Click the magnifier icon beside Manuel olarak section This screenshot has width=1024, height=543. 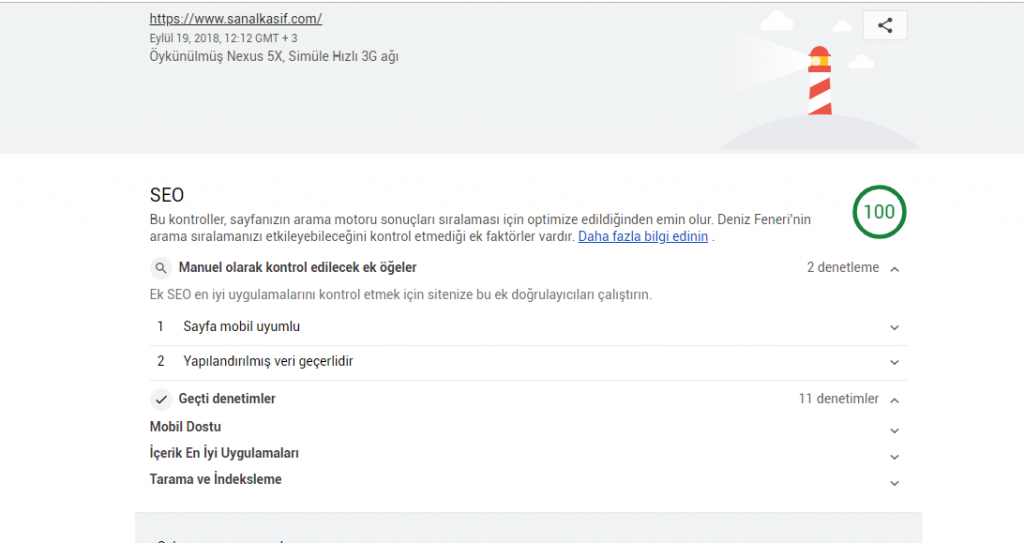pyautogui.click(x=160, y=268)
